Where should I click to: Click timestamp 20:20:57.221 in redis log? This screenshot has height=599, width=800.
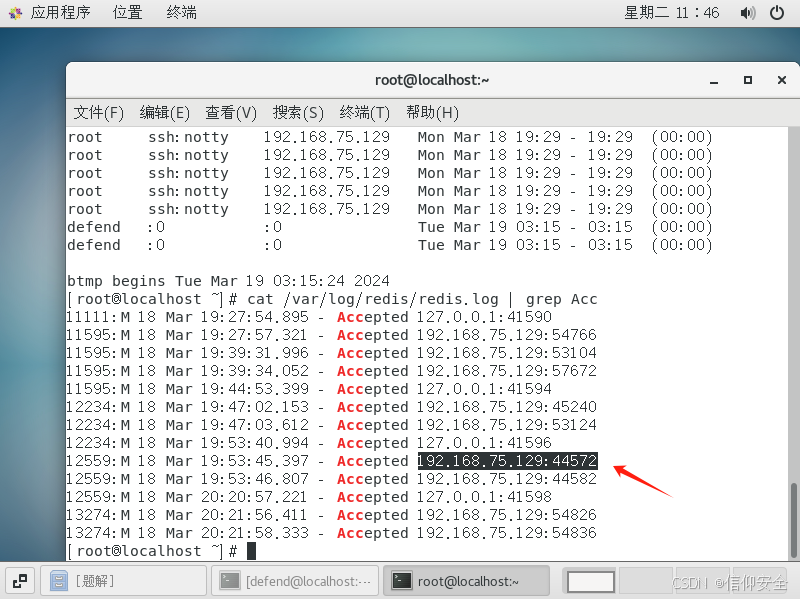tap(254, 496)
